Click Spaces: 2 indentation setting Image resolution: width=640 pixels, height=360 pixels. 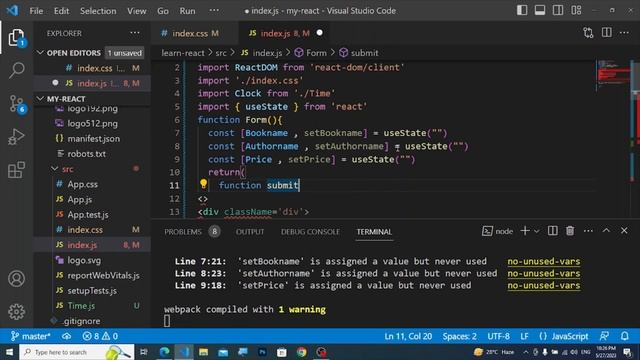tap(460, 336)
